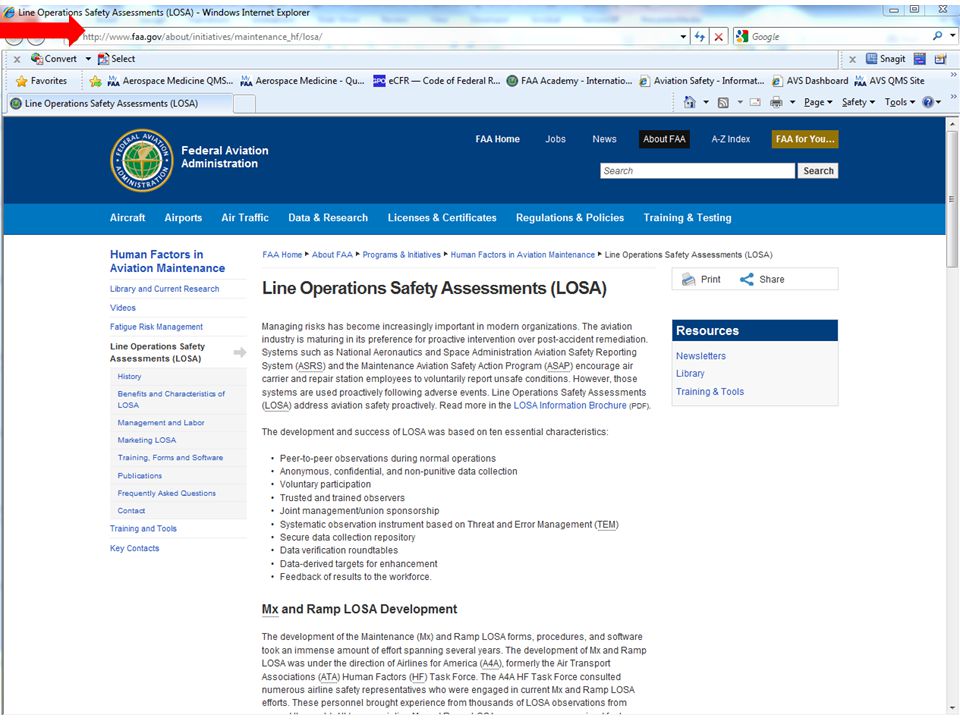Click Human Factors in Aviation Maintenance breadcrumb
The height and width of the screenshot is (720, 960).
pos(522,255)
